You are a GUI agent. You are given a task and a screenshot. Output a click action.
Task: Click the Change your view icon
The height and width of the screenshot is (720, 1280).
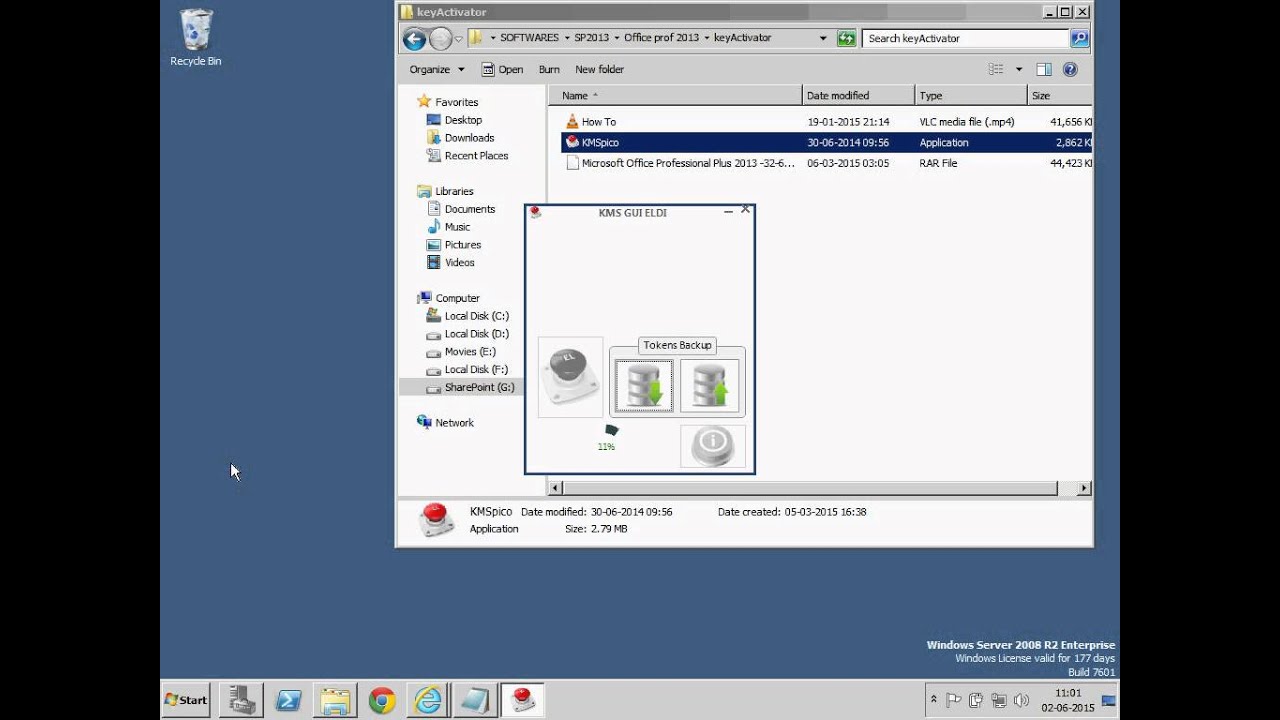(995, 69)
